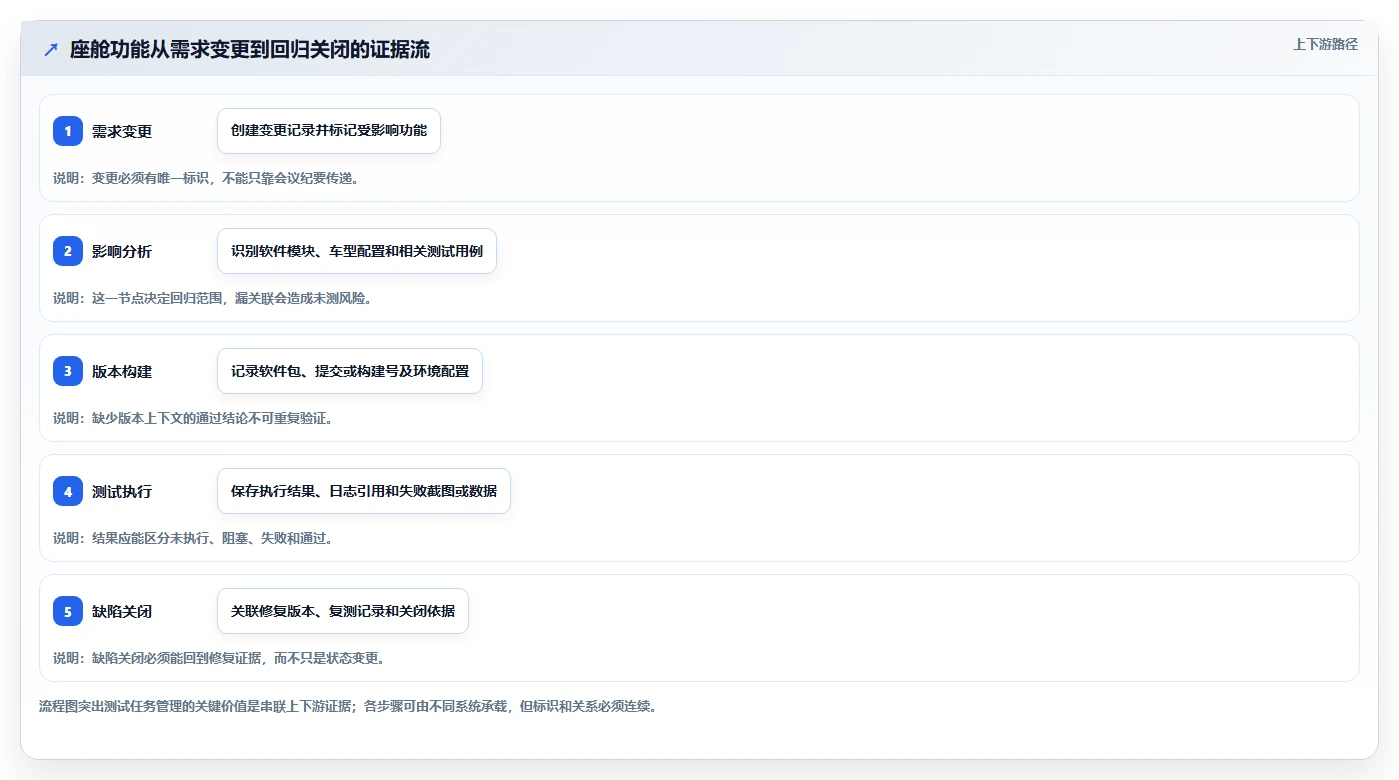Select the 影响分析 step title
Screen dimensions: 1399x780
pyautogui.click(x=122, y=251)
